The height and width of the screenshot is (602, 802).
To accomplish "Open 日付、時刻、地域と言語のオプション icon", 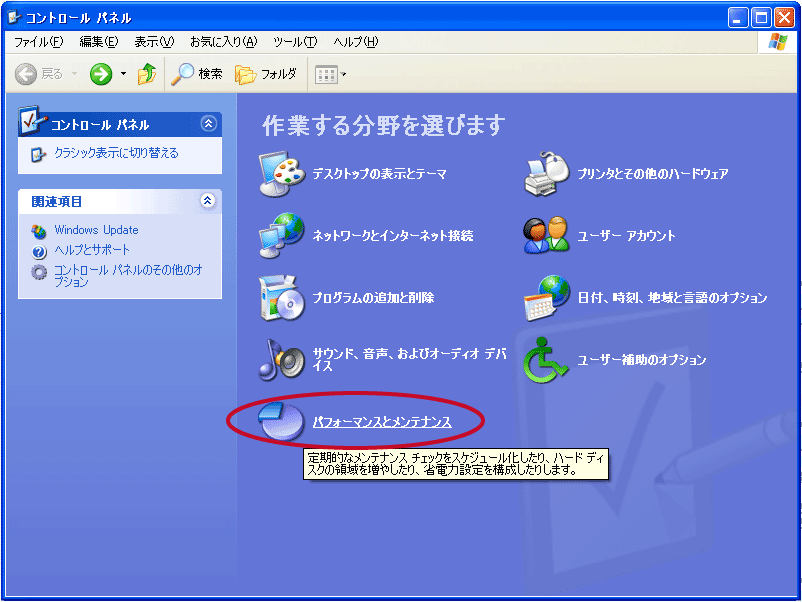I will [x=547, y=298].
